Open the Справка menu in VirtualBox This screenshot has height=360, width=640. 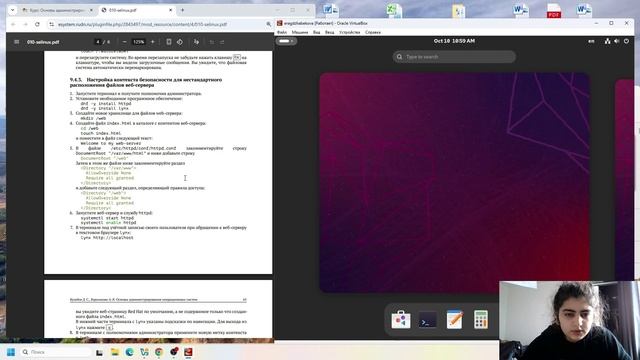pyautogui.click(x=373, y=32)
